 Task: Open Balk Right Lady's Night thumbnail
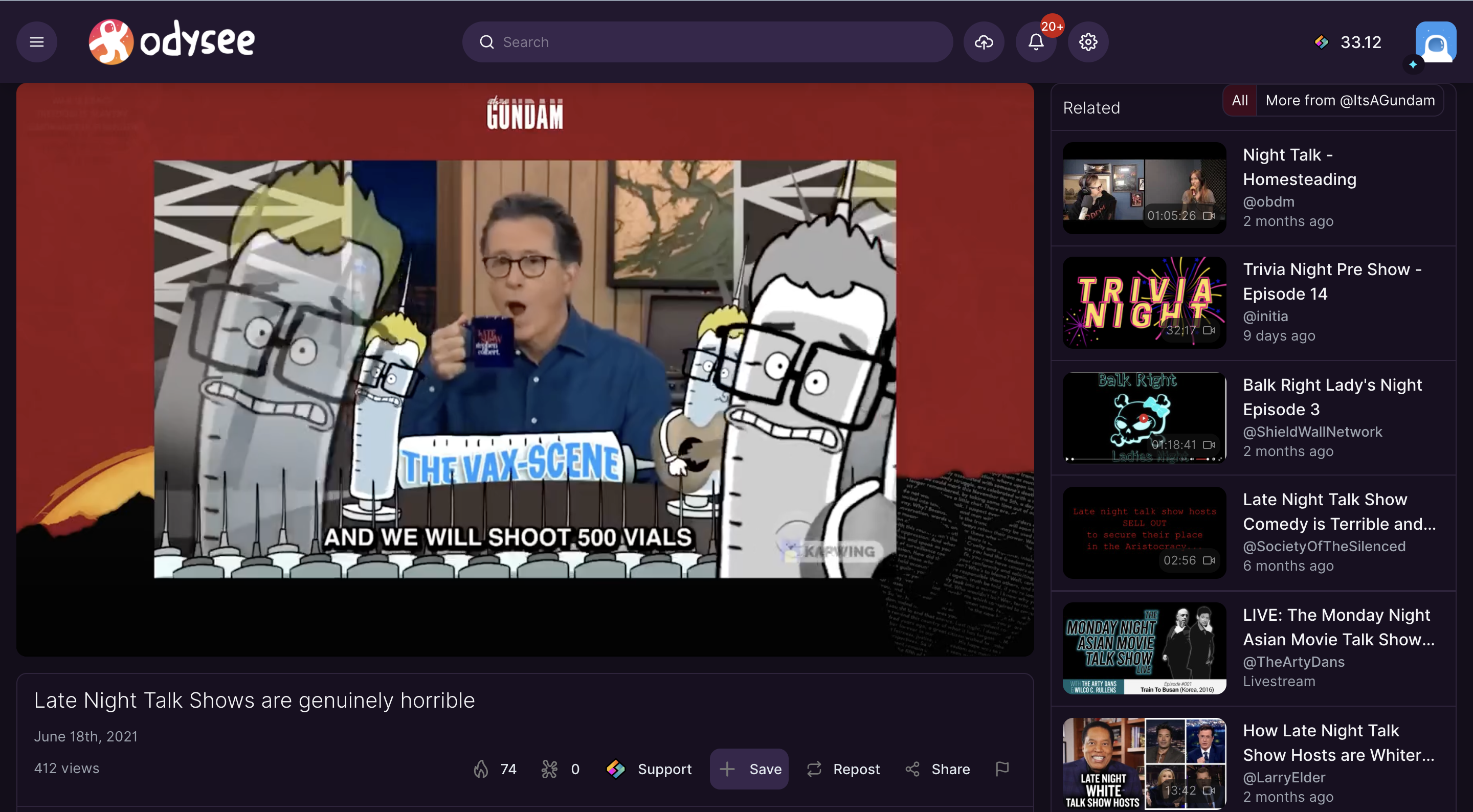1144,418
